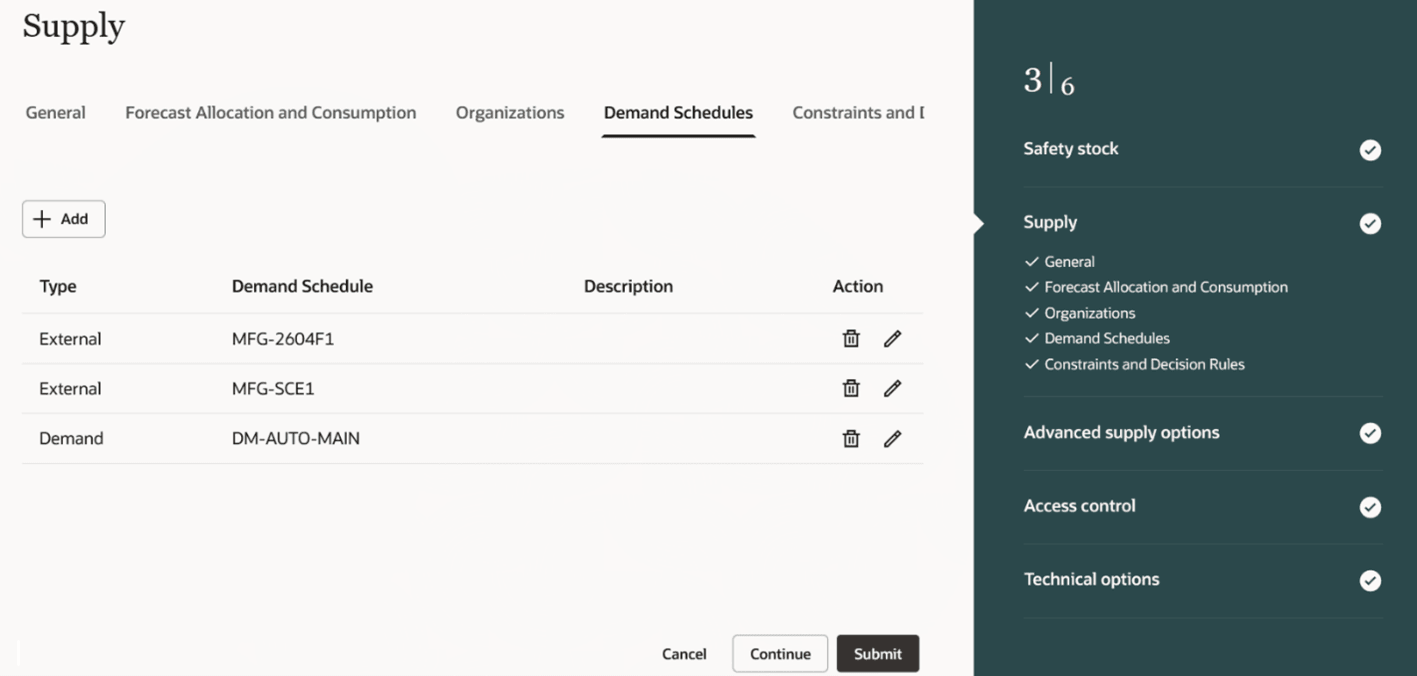Open Advanced supply options step
This screenshot has height=676, width=1417.
pos(1121,433)
